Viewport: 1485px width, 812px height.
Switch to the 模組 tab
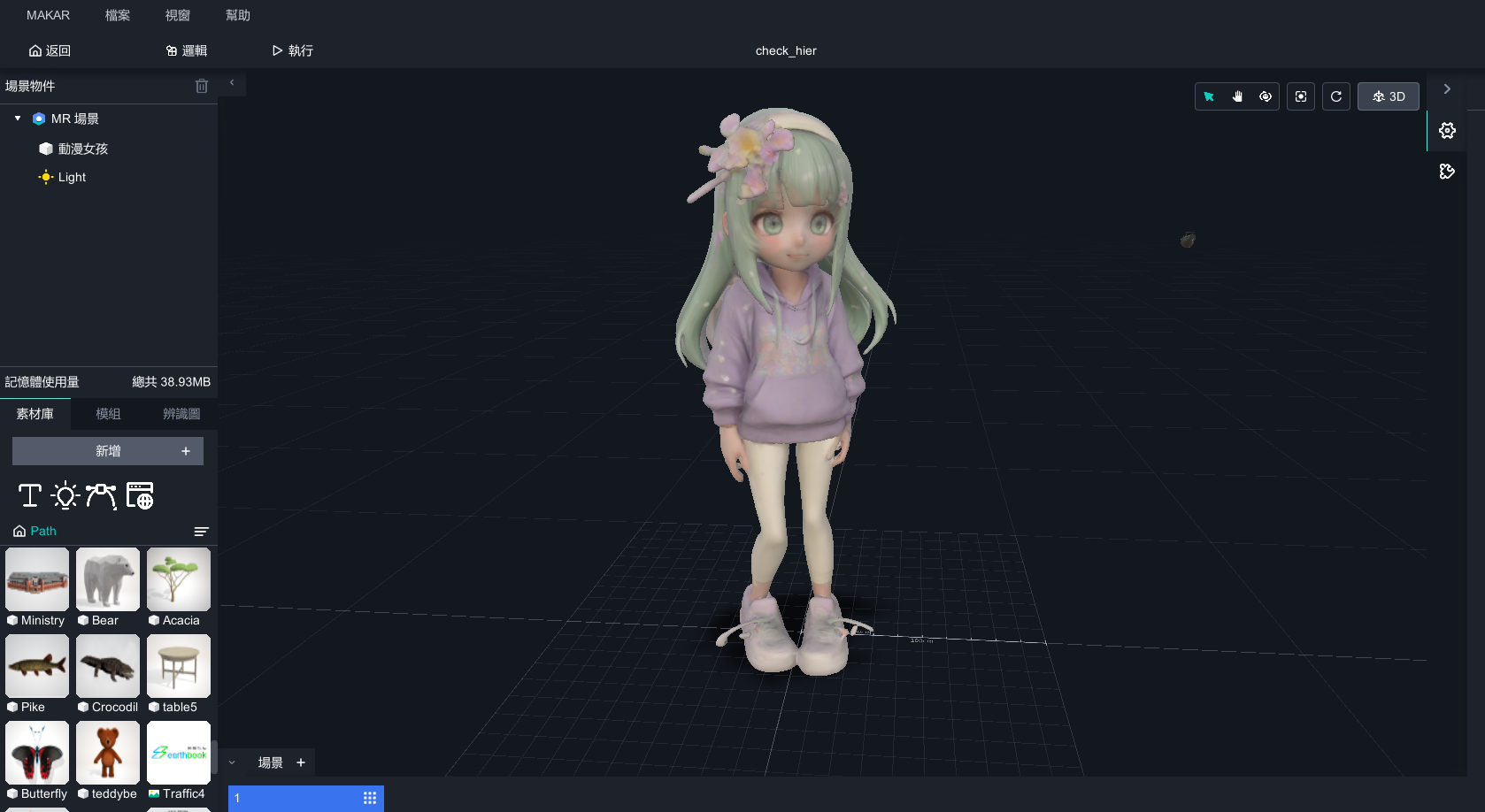coord(108,414)
